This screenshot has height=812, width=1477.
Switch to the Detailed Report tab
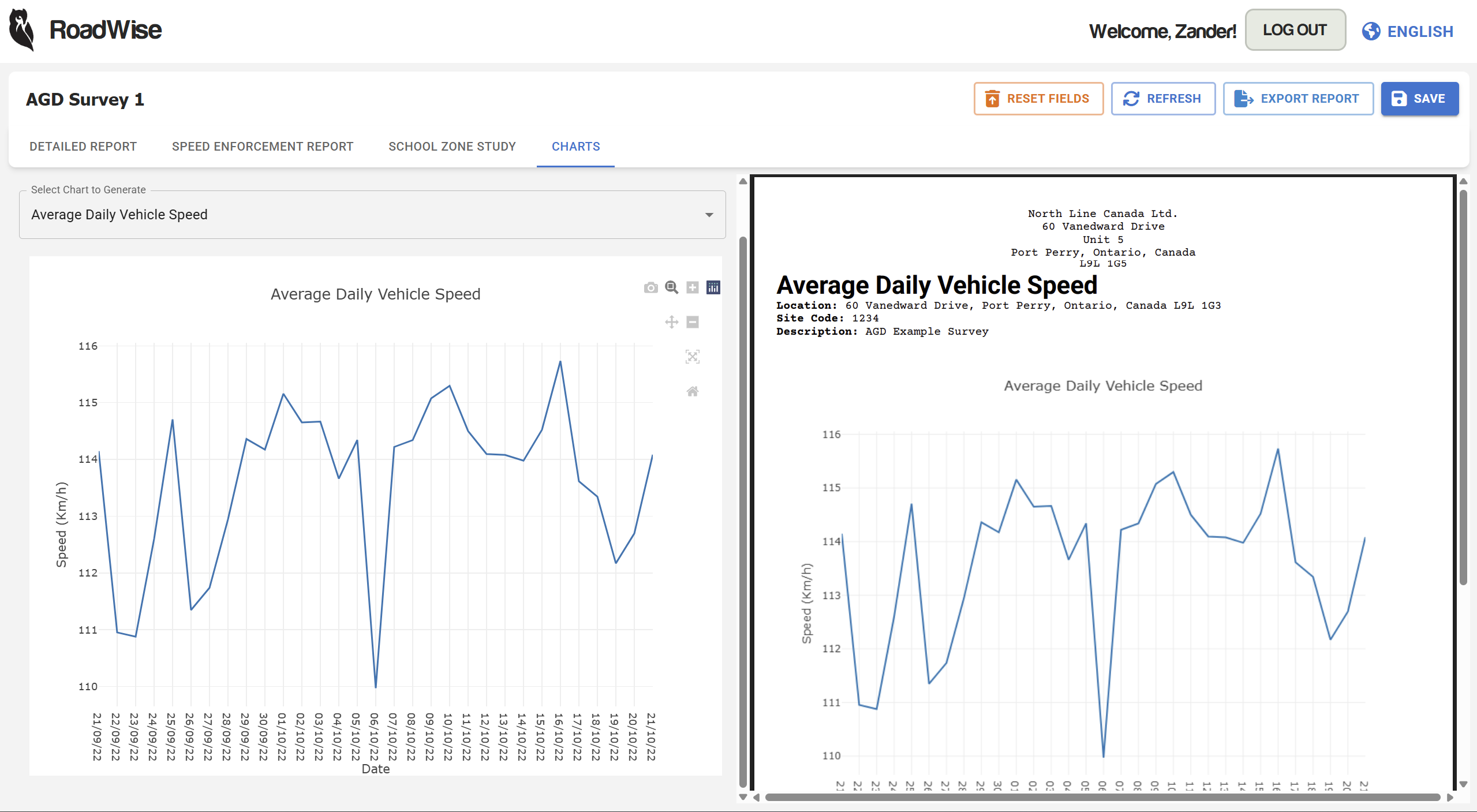pyautogui.click(x=83, y=147)
